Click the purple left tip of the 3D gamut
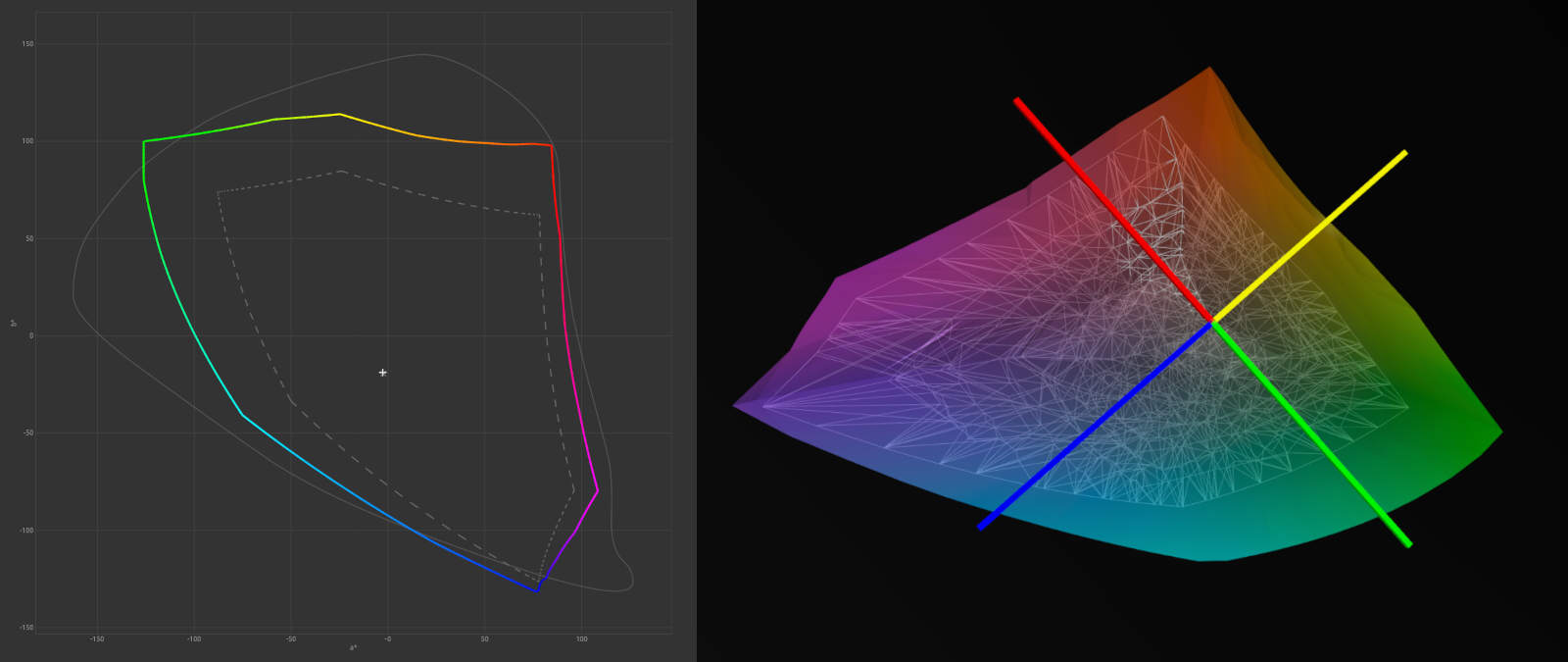Image resolution: width=1568 pixels, height=662 pixels. [738, 405]
